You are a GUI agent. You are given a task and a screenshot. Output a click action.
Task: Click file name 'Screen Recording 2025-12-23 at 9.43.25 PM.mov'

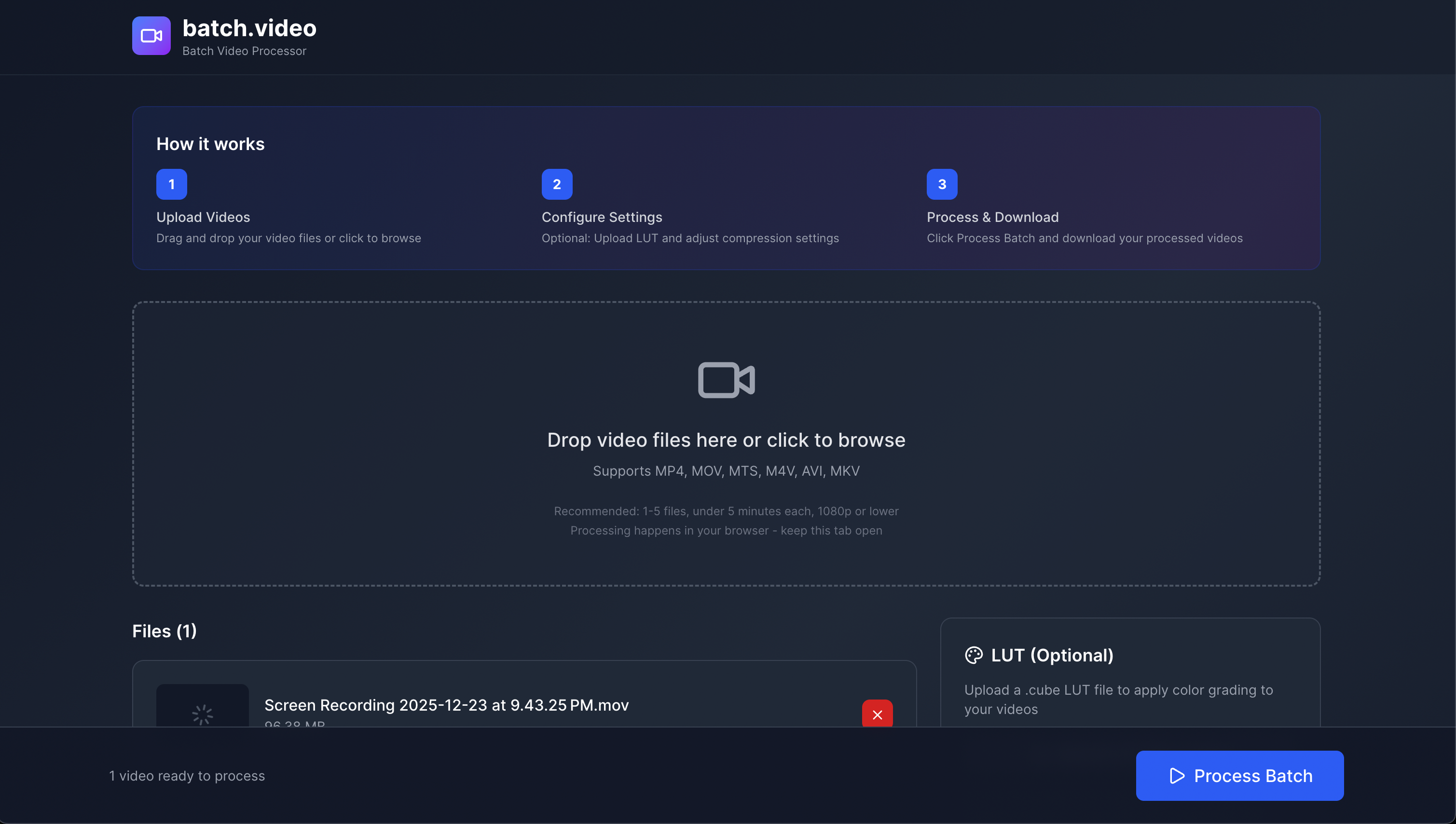click(x=446, y=705)
